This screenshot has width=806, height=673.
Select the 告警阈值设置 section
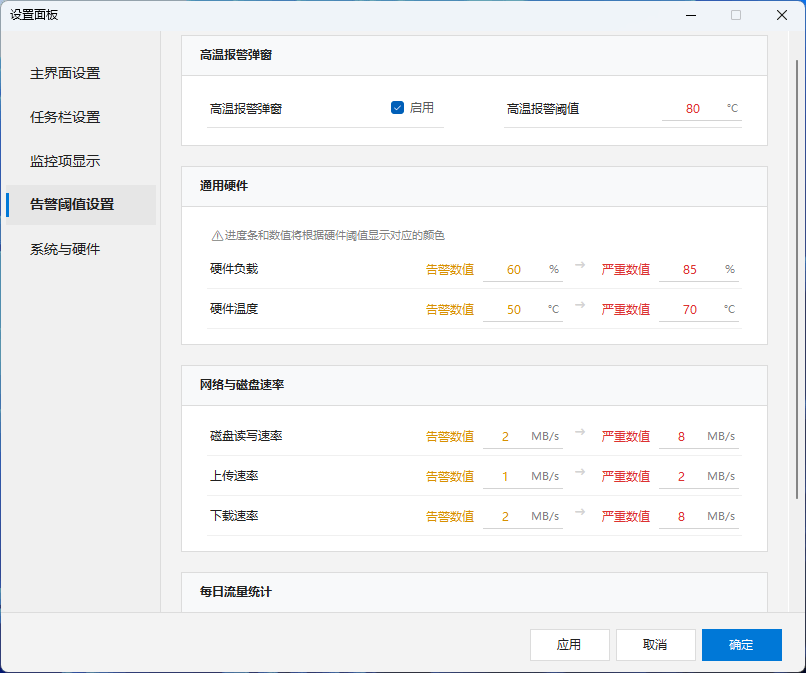(81, 205)
